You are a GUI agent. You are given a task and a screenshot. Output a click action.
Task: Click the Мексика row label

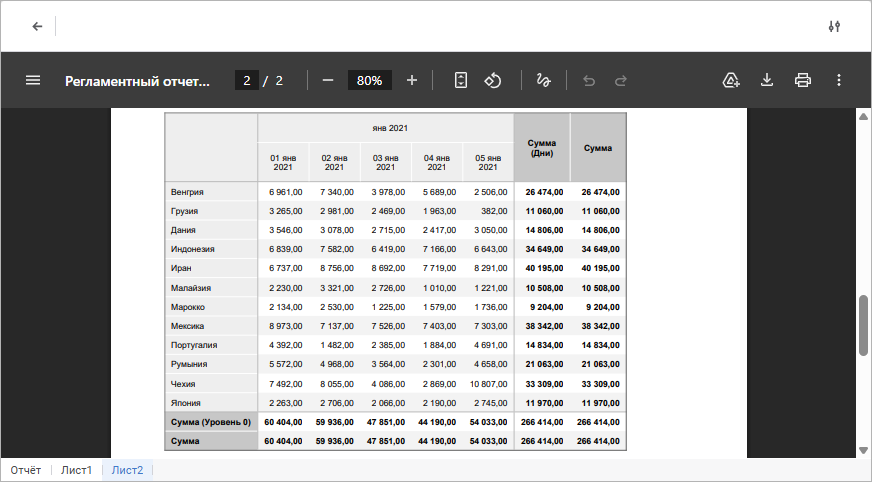pyautogui.click(x=187, y=326)
